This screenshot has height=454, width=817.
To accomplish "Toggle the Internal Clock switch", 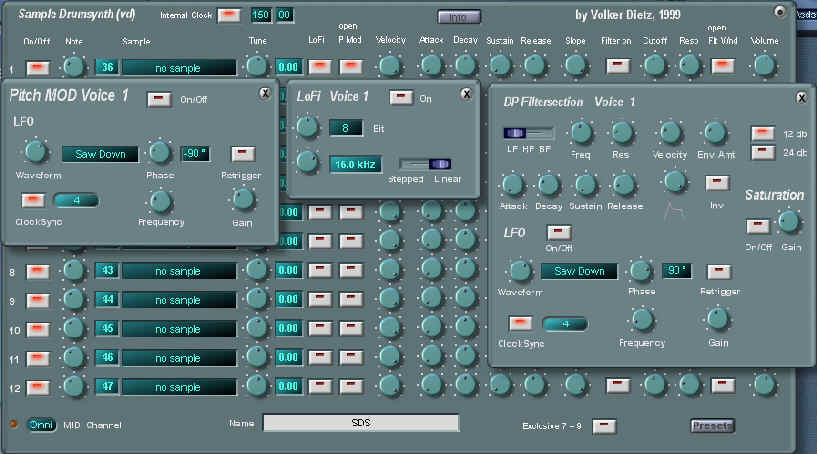I will tap(229, 15).
